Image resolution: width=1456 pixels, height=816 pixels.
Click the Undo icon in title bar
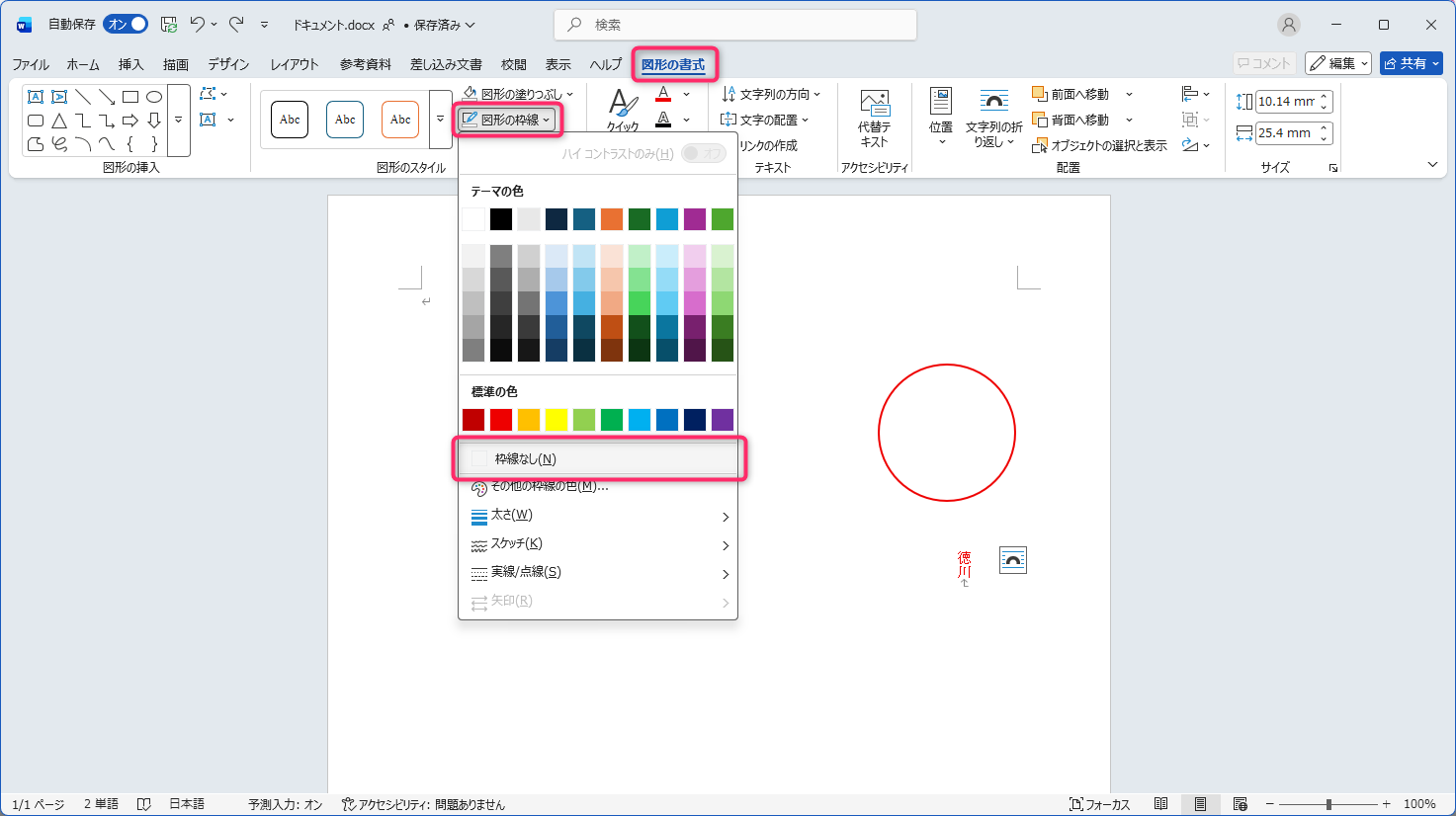point(198,25)
